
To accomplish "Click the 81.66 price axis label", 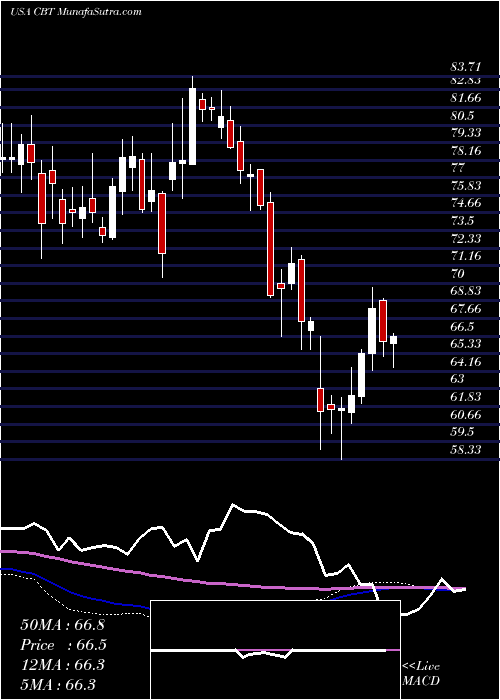I will tap(466, 98).
